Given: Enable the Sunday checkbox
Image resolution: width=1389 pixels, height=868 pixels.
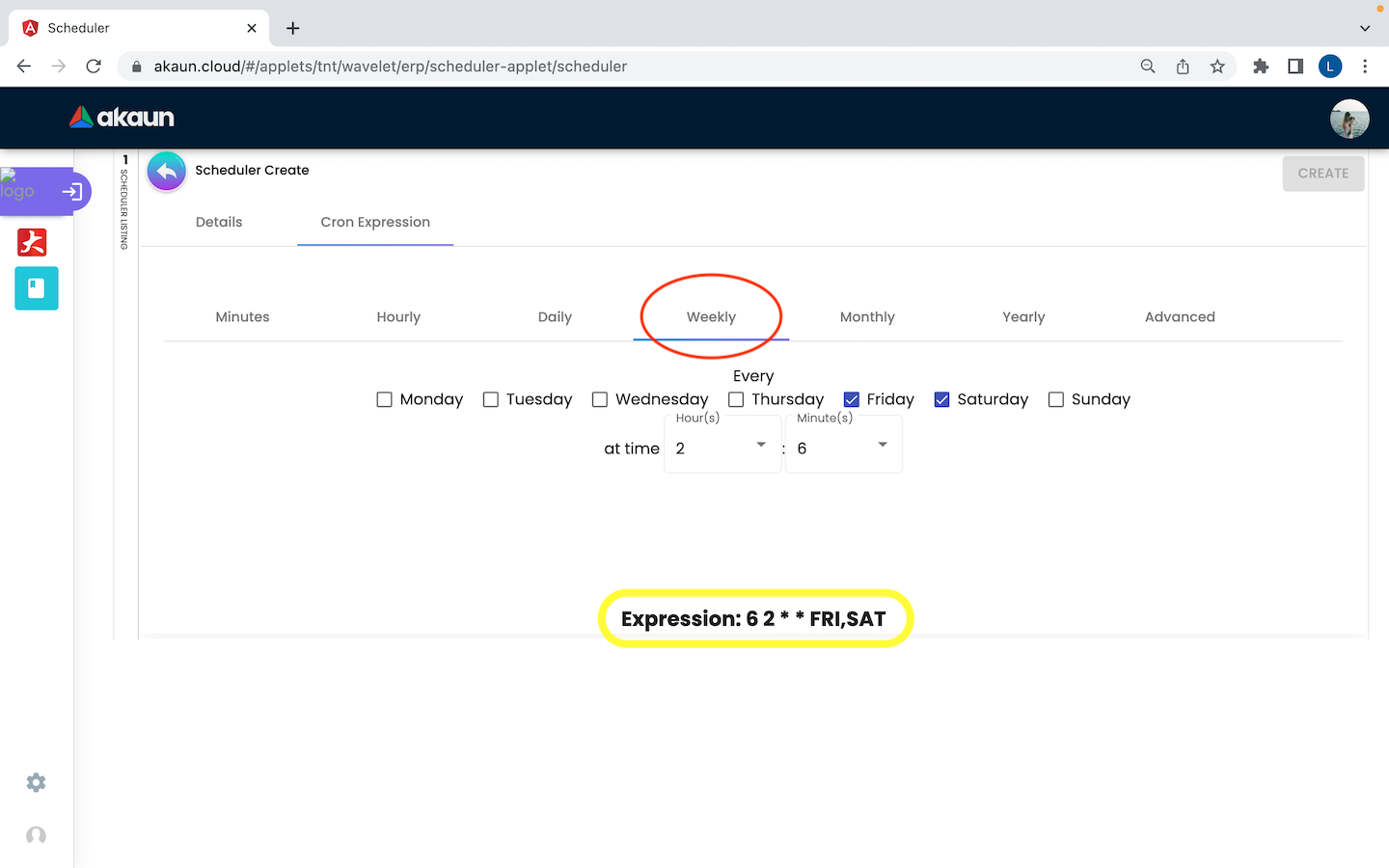Looking at the screenshot, I should tap(1056, 399).
